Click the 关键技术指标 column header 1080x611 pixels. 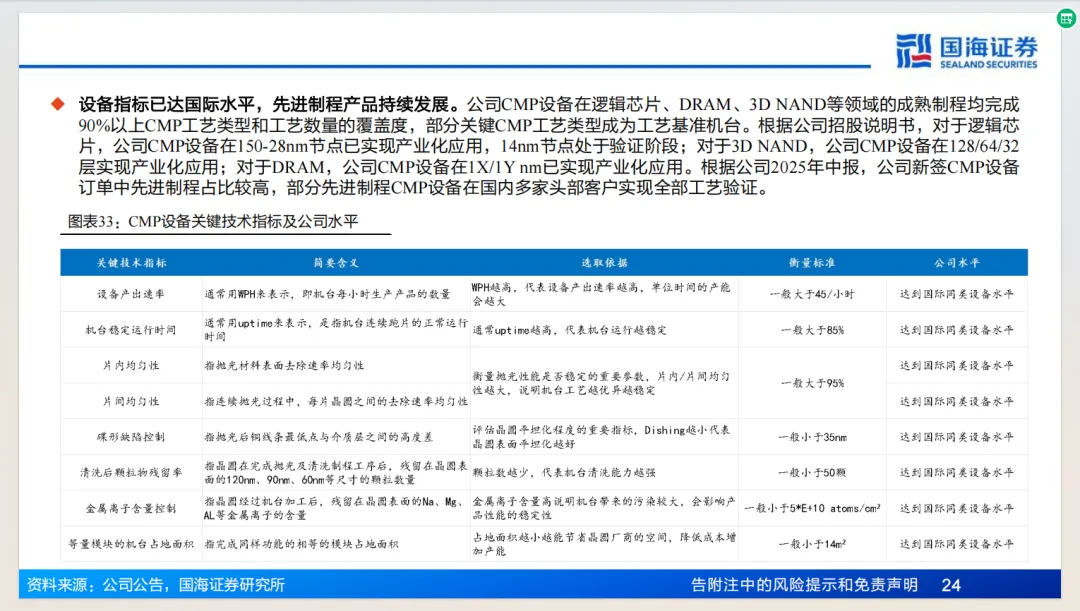click(x=131, y=262)
